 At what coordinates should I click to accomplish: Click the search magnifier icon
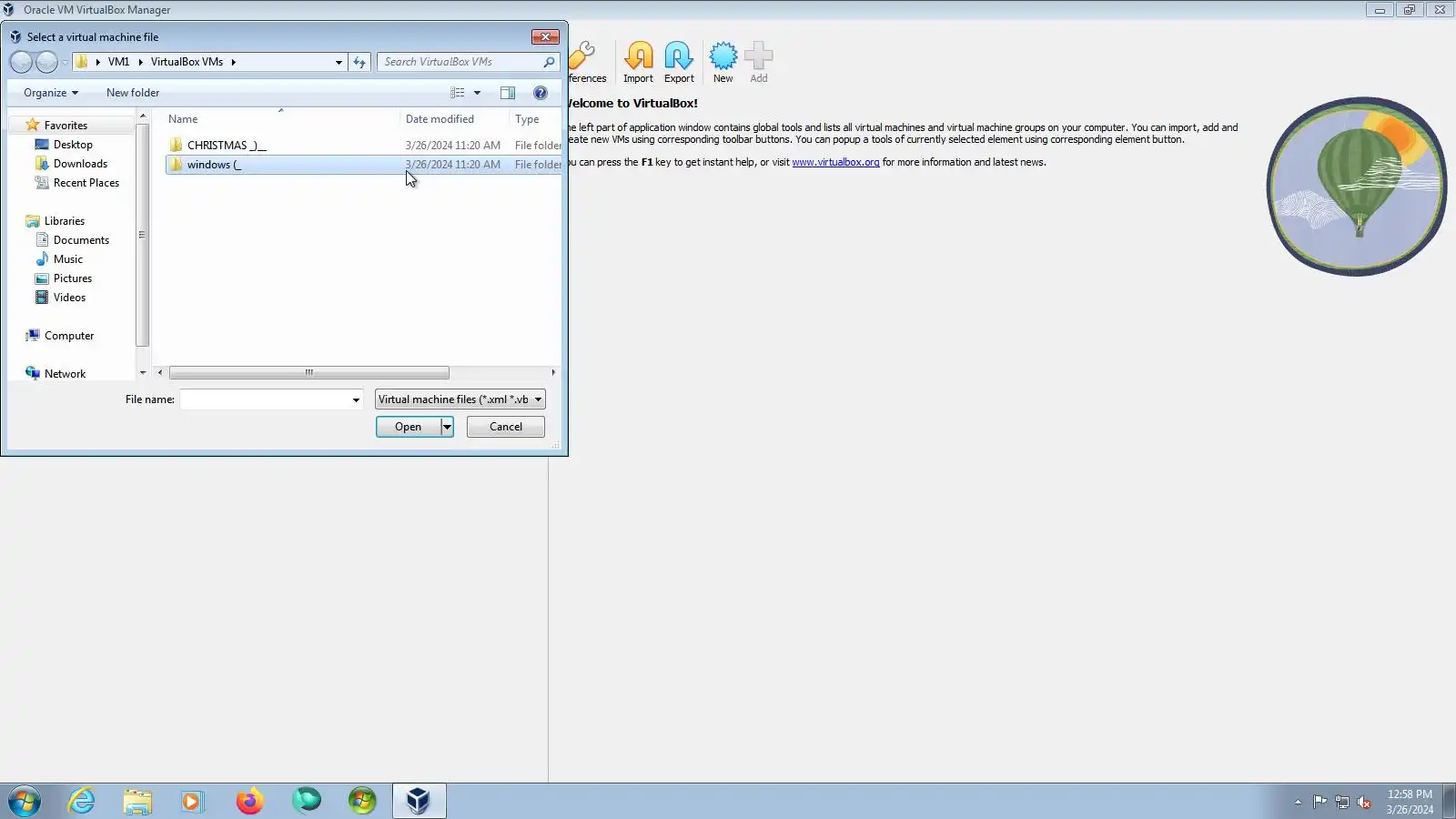549,62
